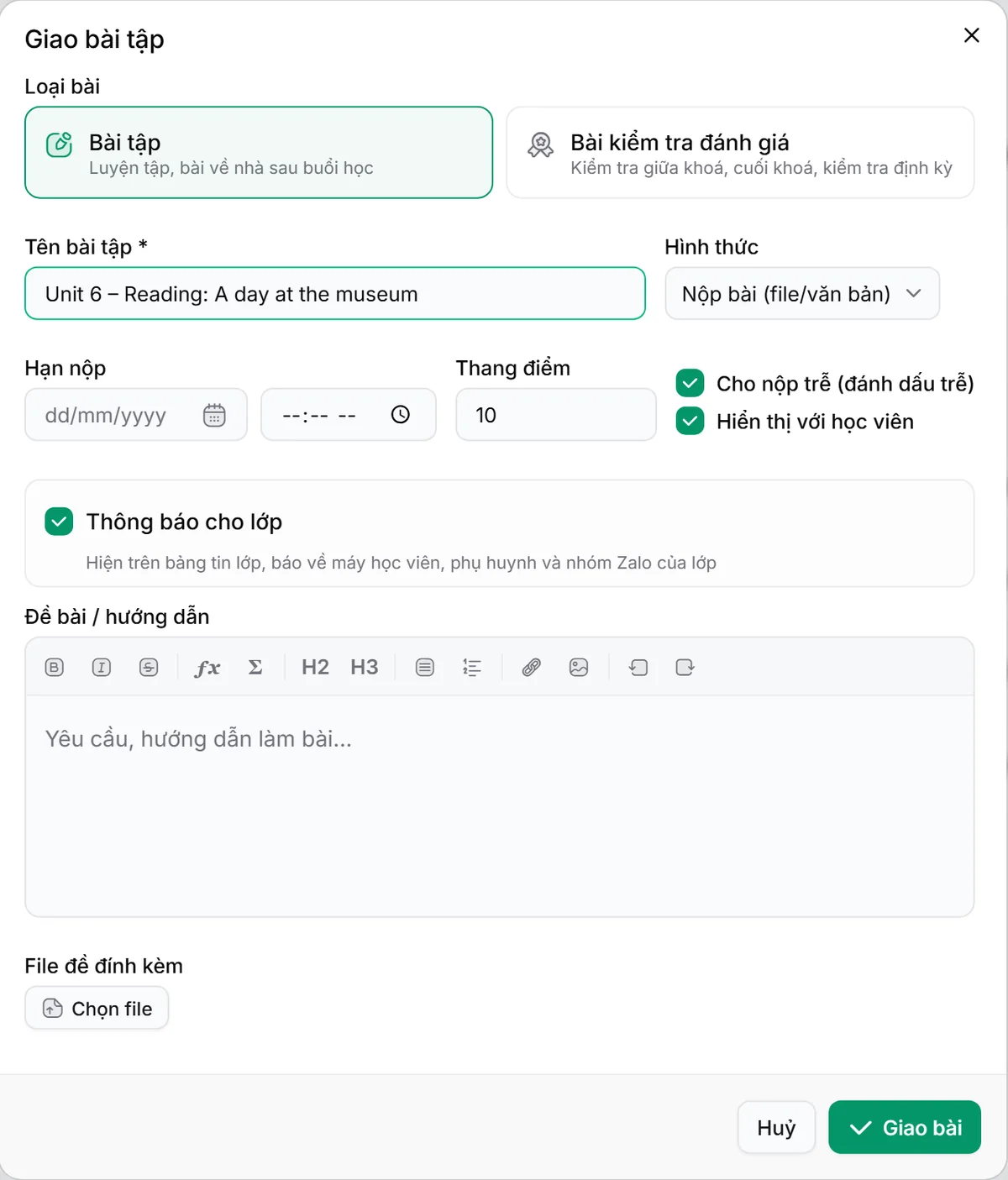1008x1180 pixels.
Task: Insert image into the instructions editor
Action: tap(579, 668)
